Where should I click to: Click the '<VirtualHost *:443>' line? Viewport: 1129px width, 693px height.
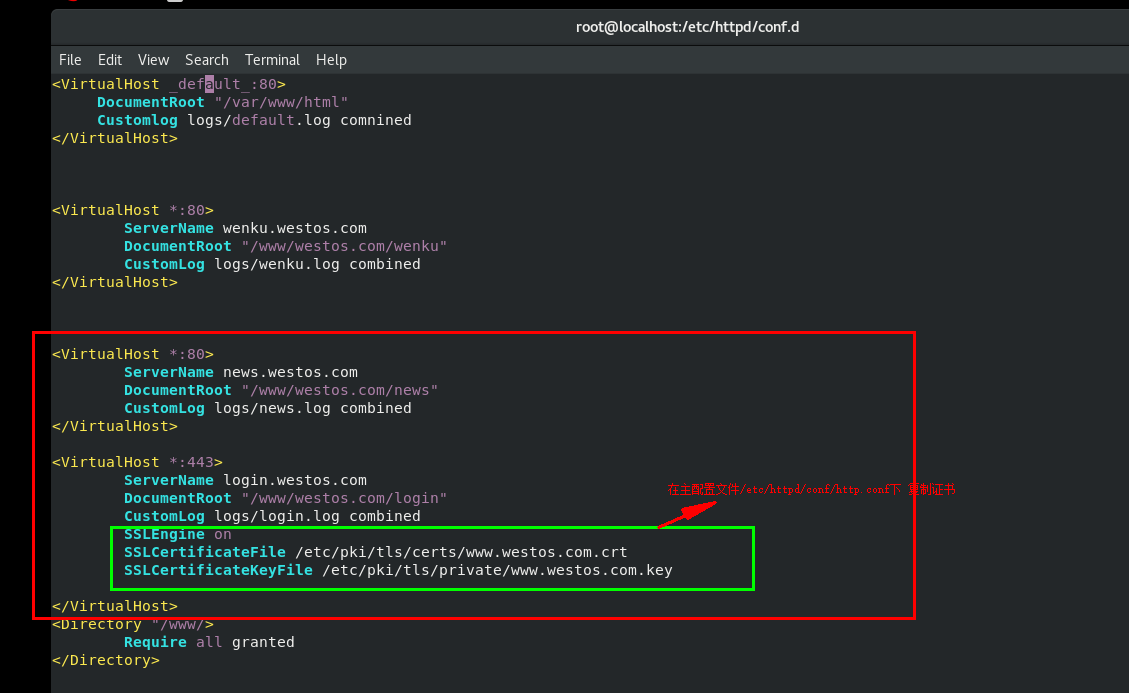[x=138, y=462]
